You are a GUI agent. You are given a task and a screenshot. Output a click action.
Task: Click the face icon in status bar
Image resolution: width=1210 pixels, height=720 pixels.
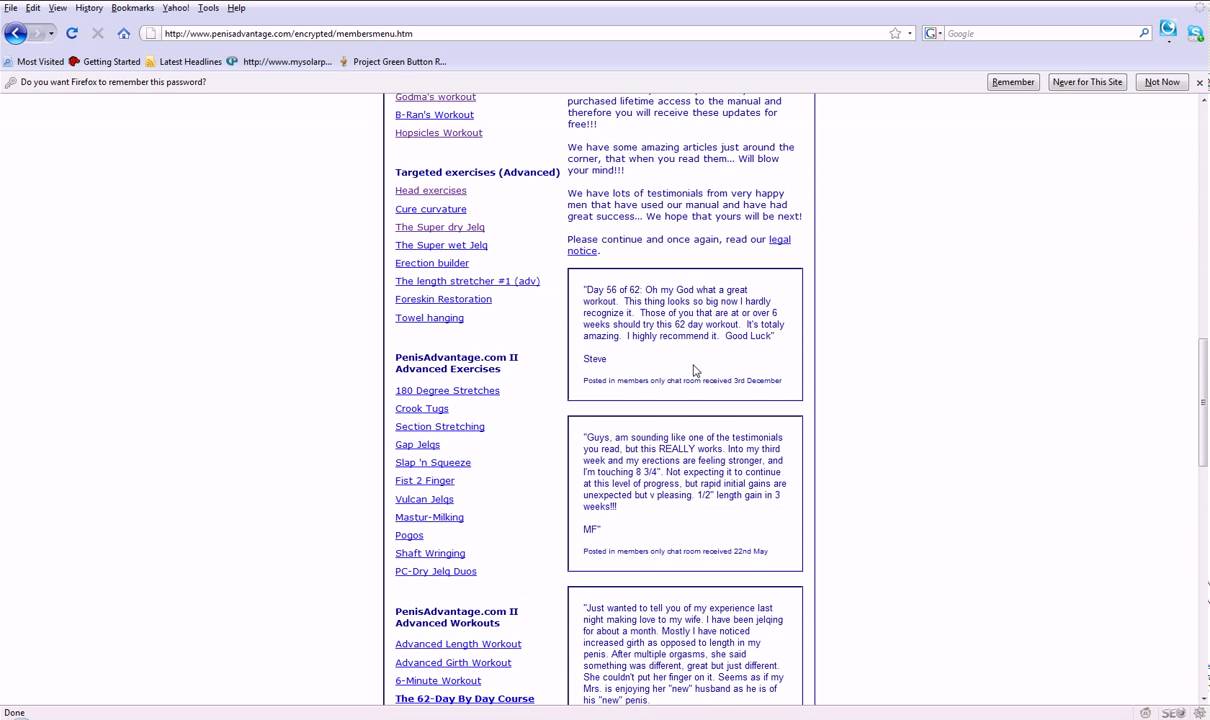click(x=1145, y=713)
